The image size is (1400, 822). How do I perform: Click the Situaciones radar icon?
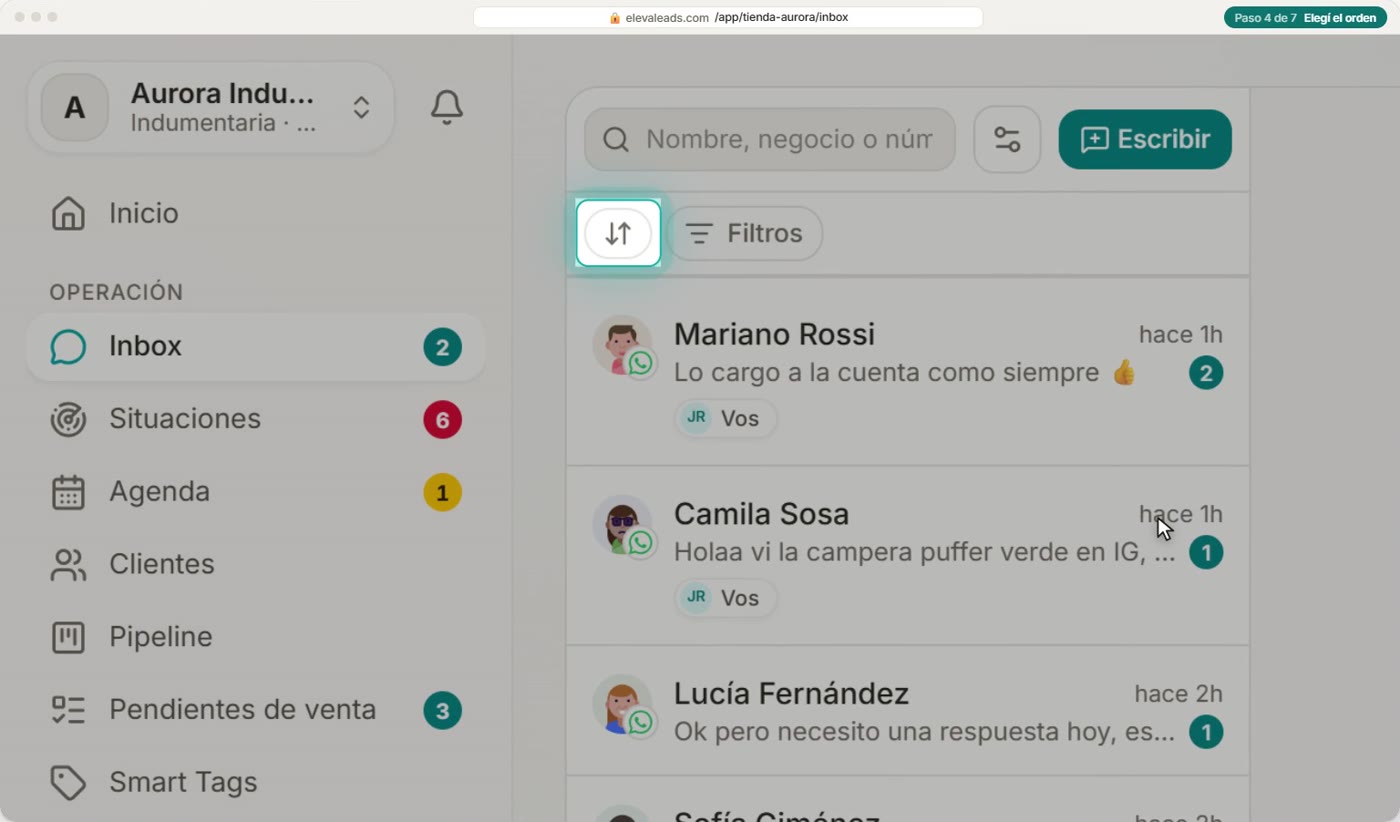point(68,419)
